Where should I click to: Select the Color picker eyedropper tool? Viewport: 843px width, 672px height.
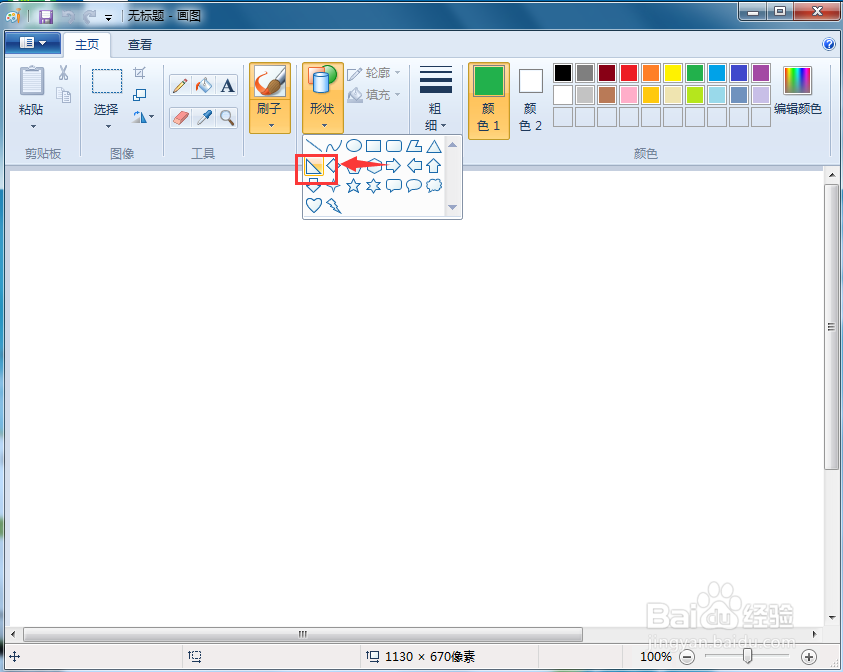(204, 117)
